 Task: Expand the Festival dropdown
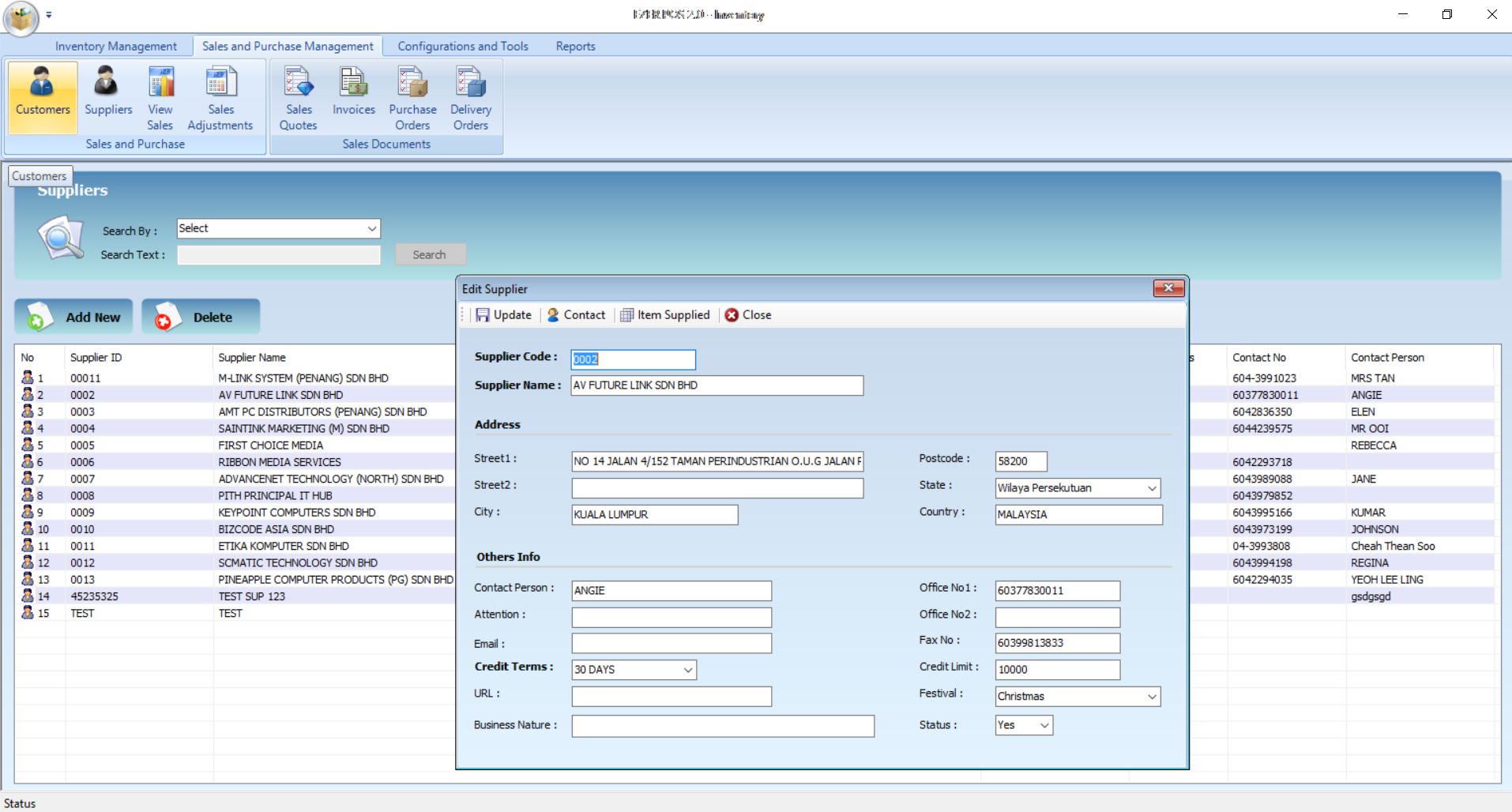coord(1152,697)
